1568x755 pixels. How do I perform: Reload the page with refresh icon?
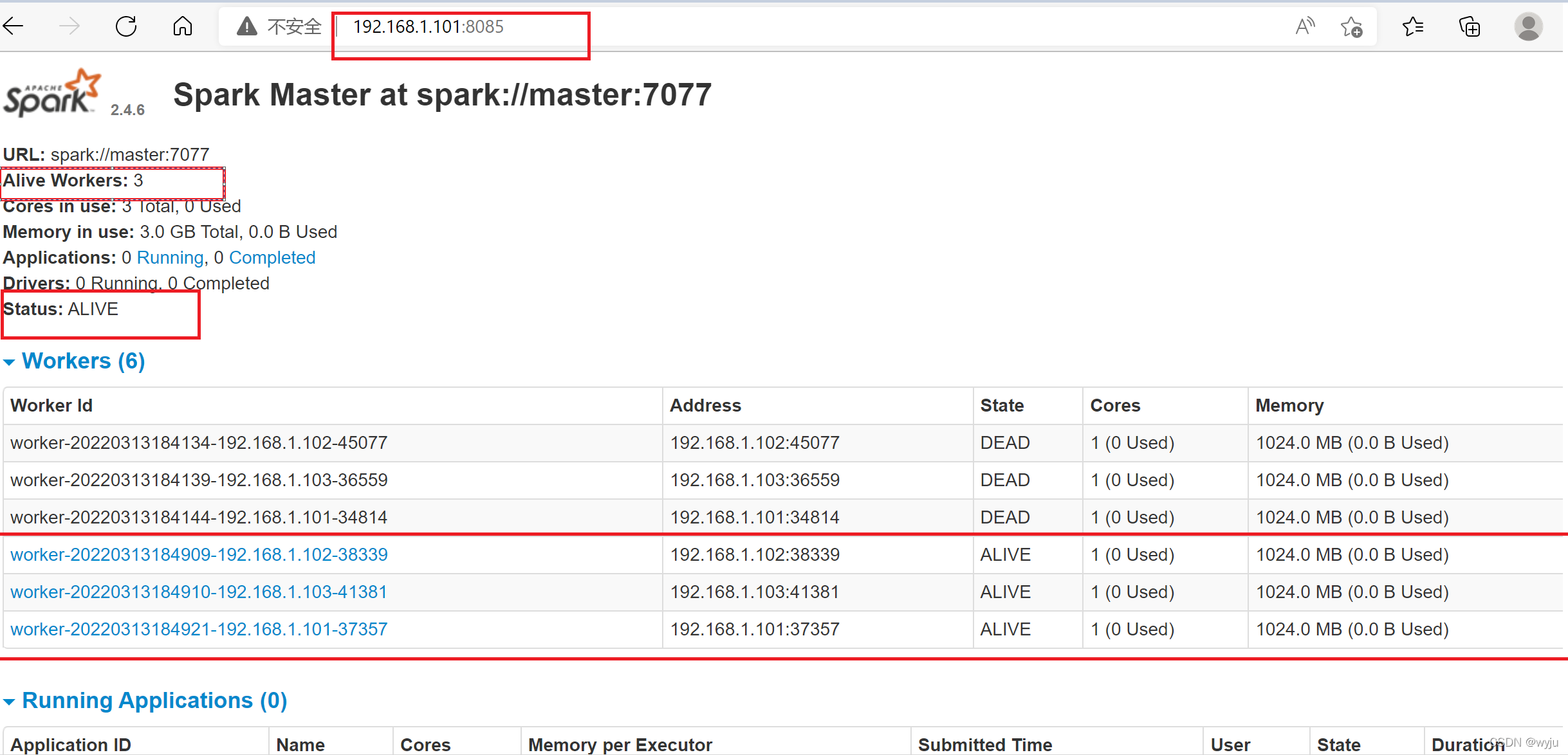(x=126, y=26)
